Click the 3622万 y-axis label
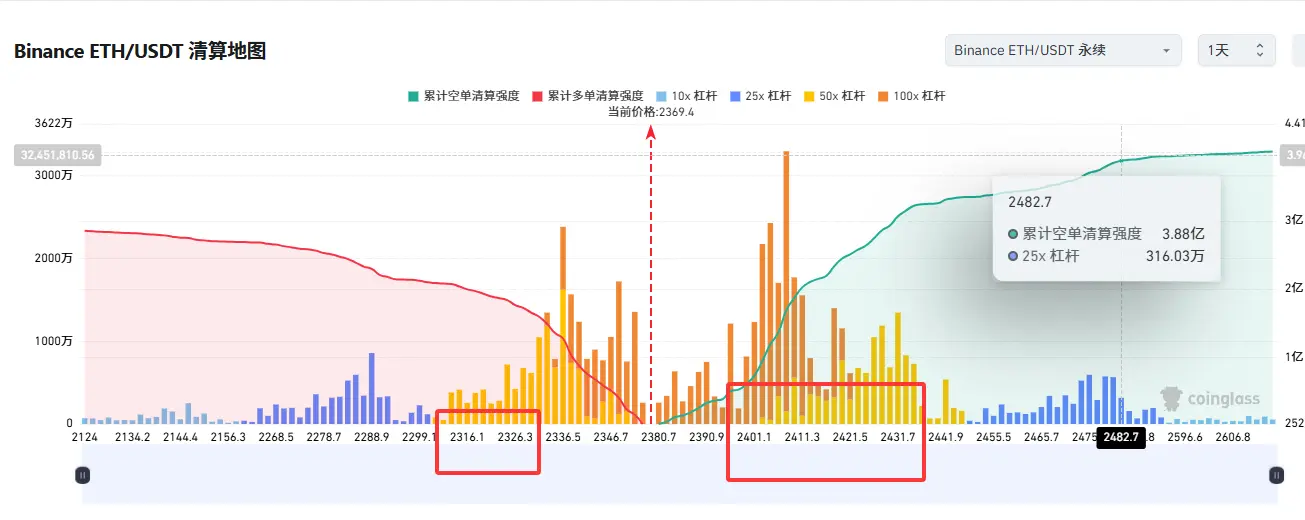The image size is (1305, 520). click(52, 123)
